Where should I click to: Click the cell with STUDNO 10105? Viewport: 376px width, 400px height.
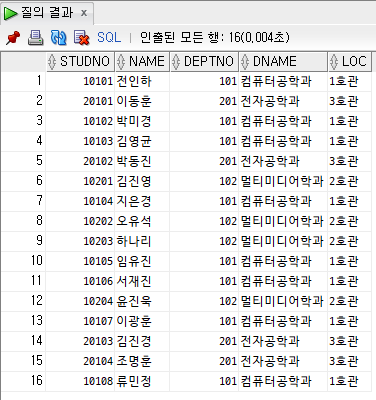click(80, 261)
